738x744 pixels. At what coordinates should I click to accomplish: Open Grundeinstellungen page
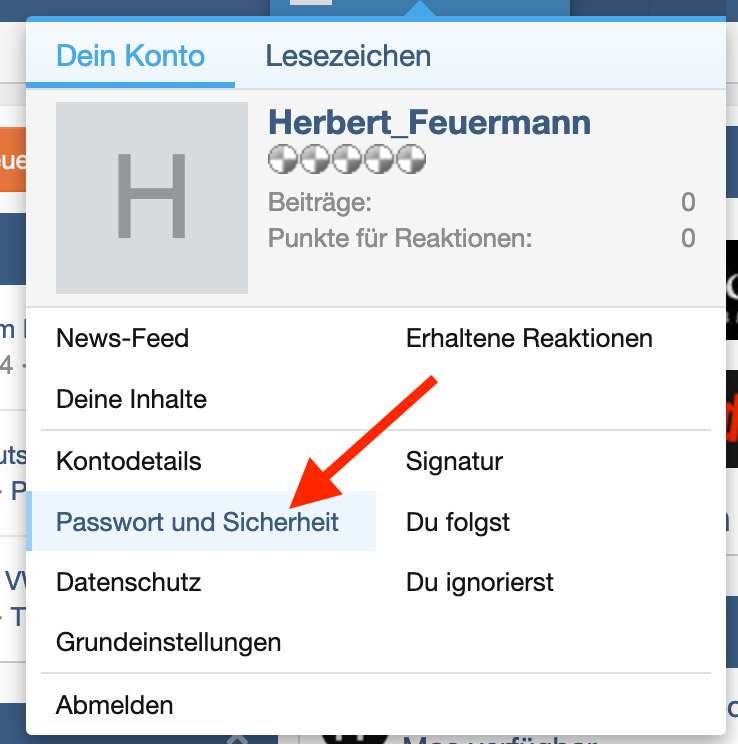click(168, 641)
